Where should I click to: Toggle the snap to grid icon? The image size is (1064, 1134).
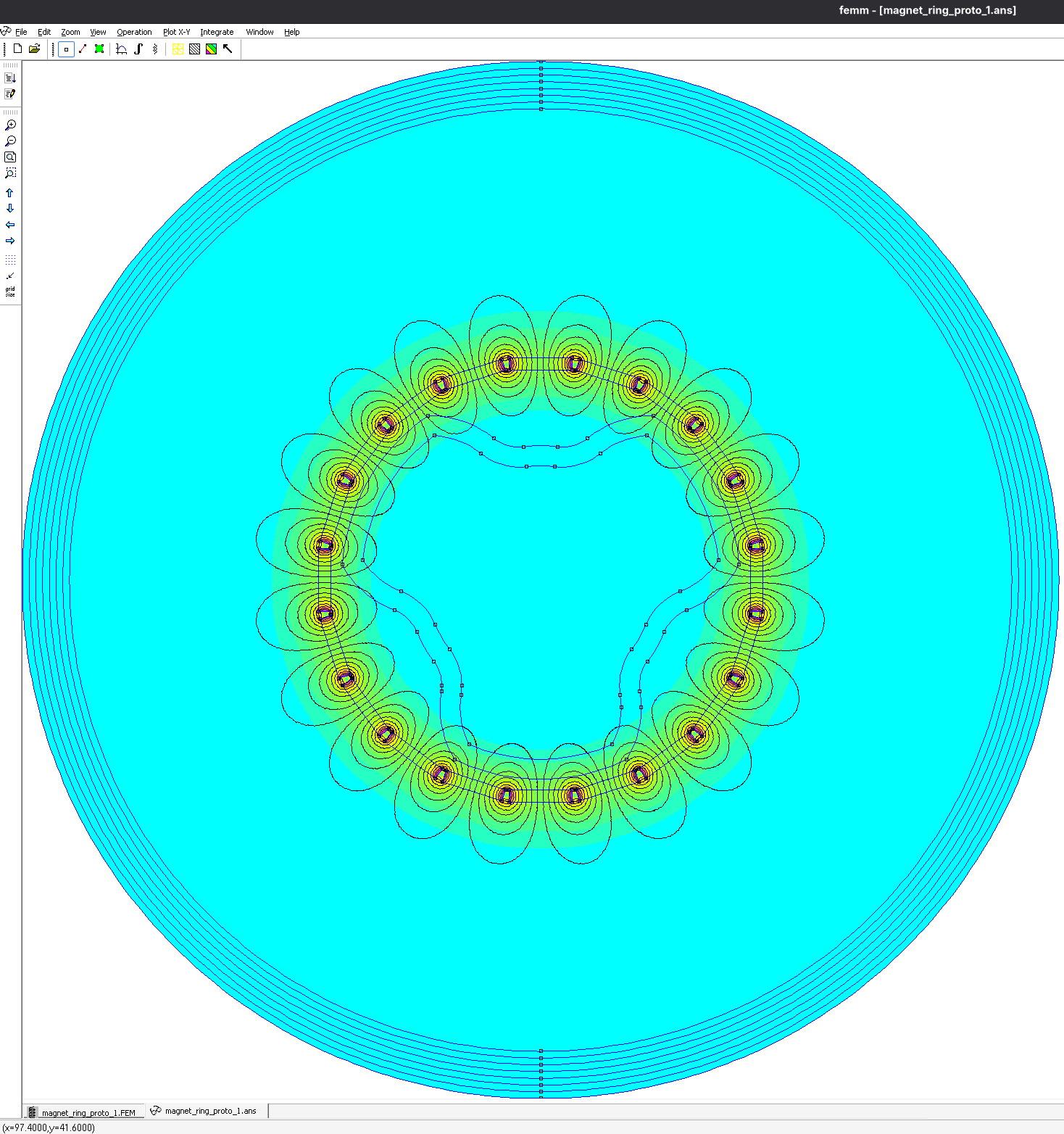click(10, 276)
